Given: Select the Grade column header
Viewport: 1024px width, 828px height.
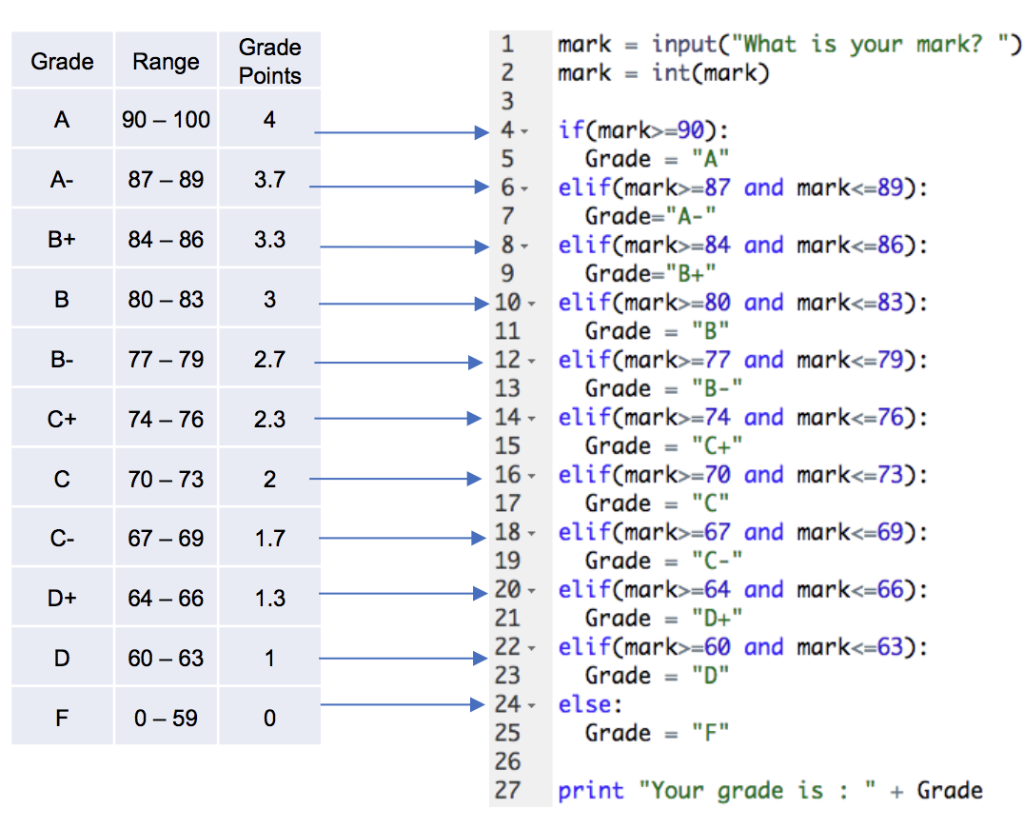Looking at the screenshot, I should 61,60.
